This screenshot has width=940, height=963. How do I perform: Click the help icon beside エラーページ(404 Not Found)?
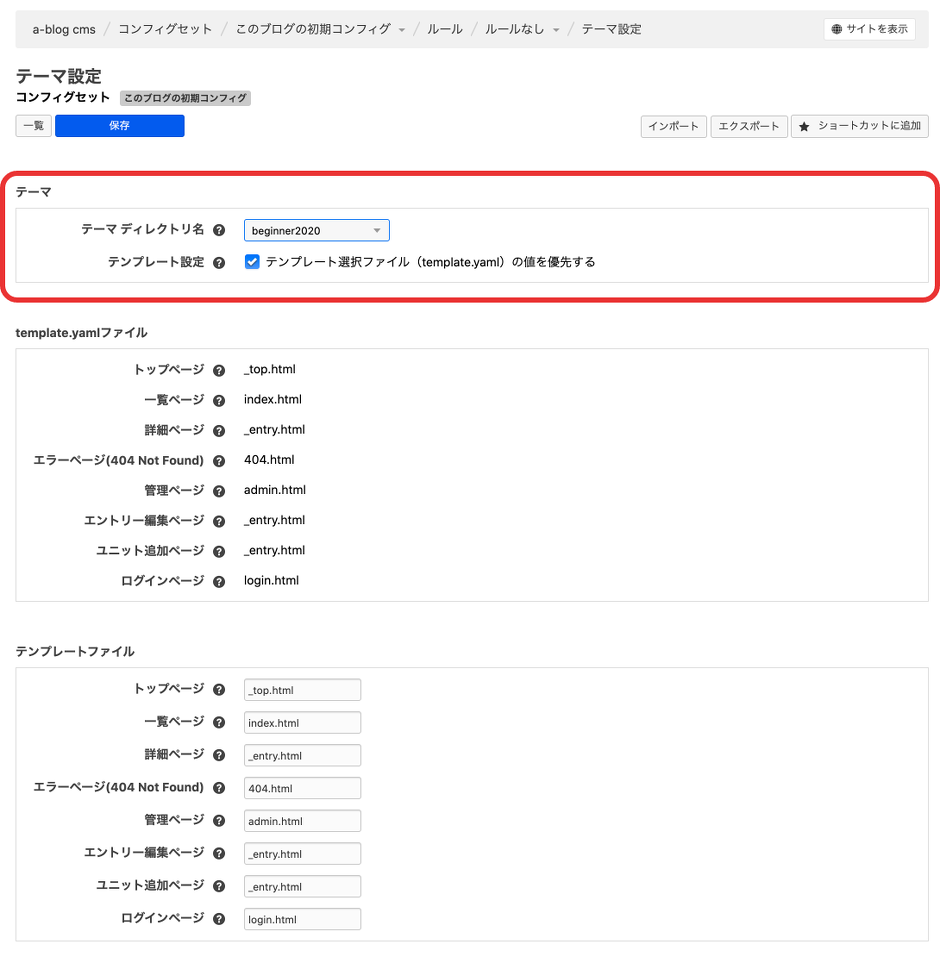tap(219, 459)
